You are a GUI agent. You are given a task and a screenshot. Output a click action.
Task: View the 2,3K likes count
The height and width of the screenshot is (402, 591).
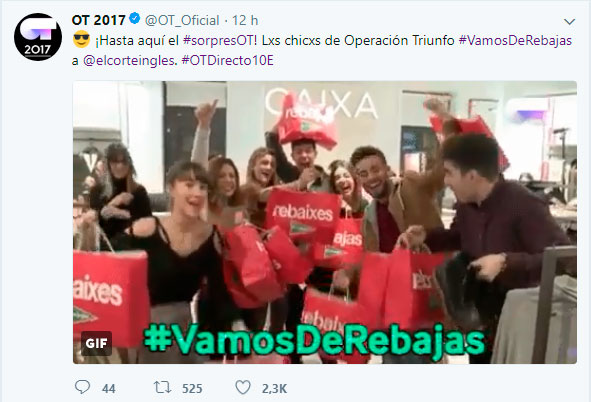tap(274, 388)
